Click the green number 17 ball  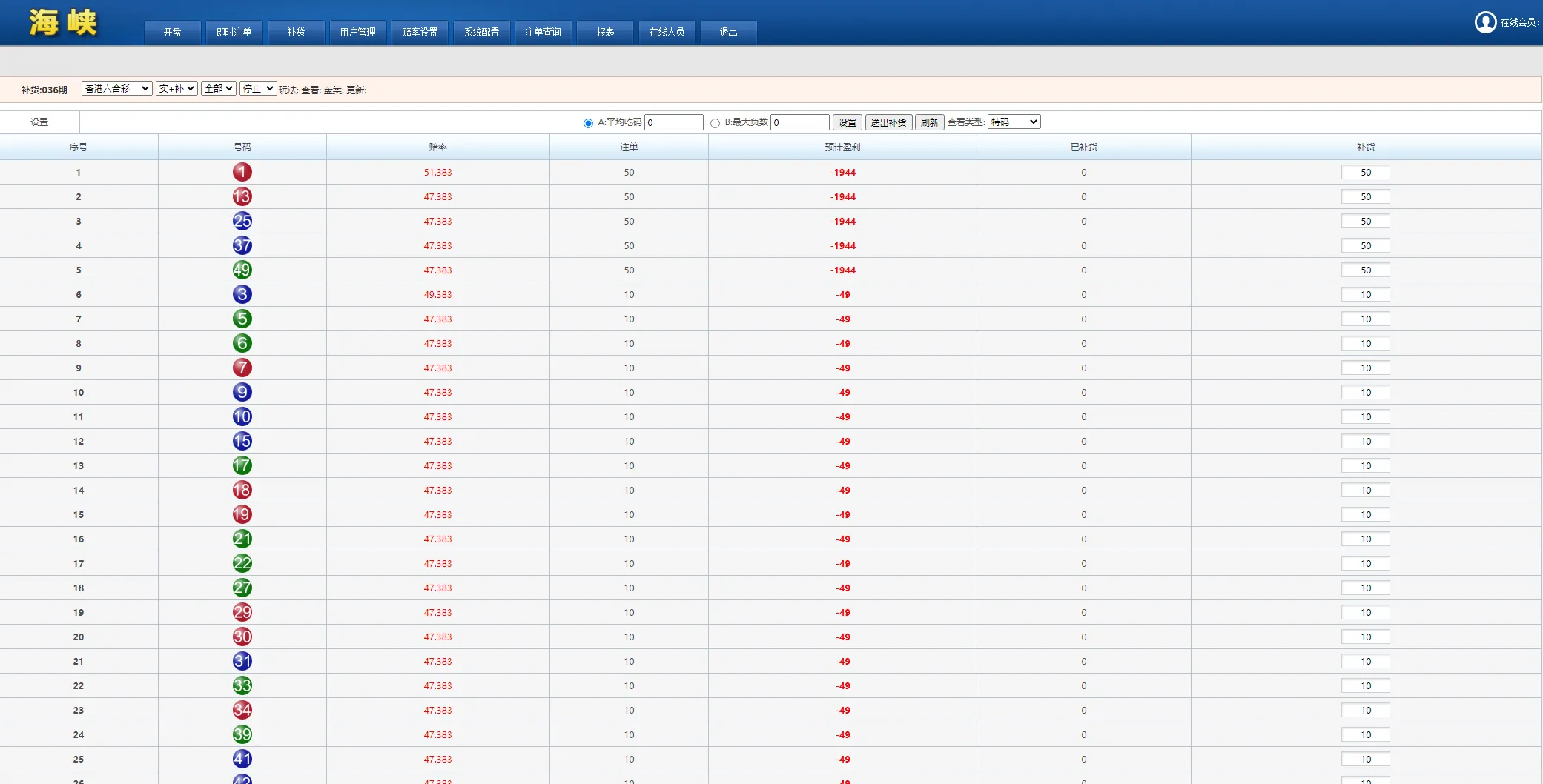click(242, 465)
